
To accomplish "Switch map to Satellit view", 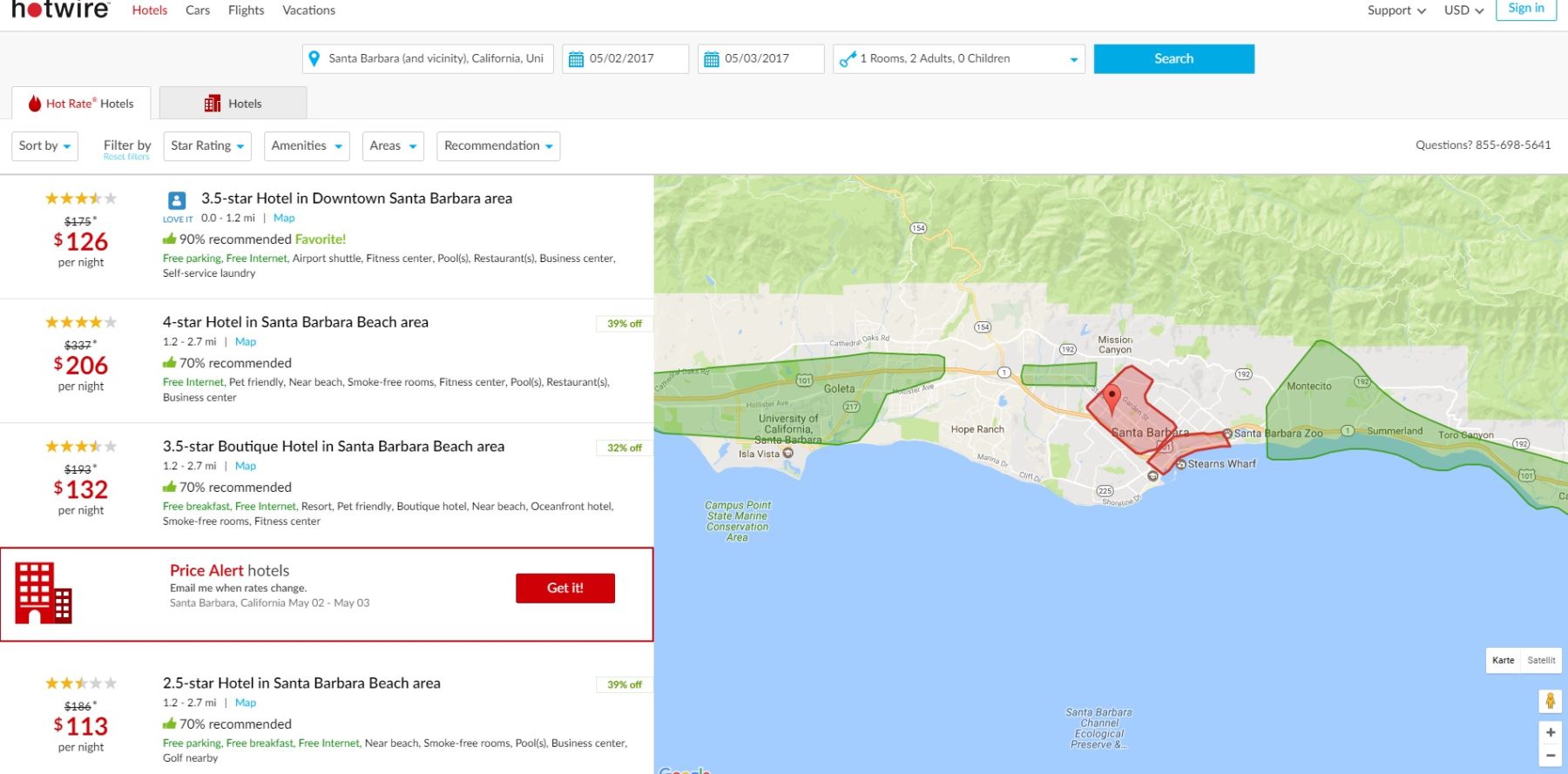I will [x=1540, y=660].
